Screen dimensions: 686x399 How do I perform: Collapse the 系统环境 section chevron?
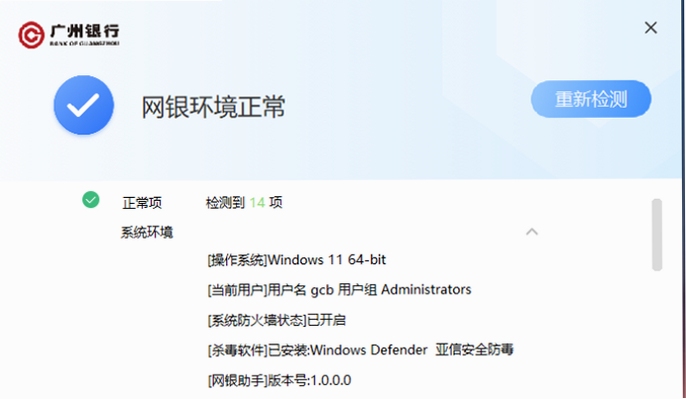click(532, 232)
